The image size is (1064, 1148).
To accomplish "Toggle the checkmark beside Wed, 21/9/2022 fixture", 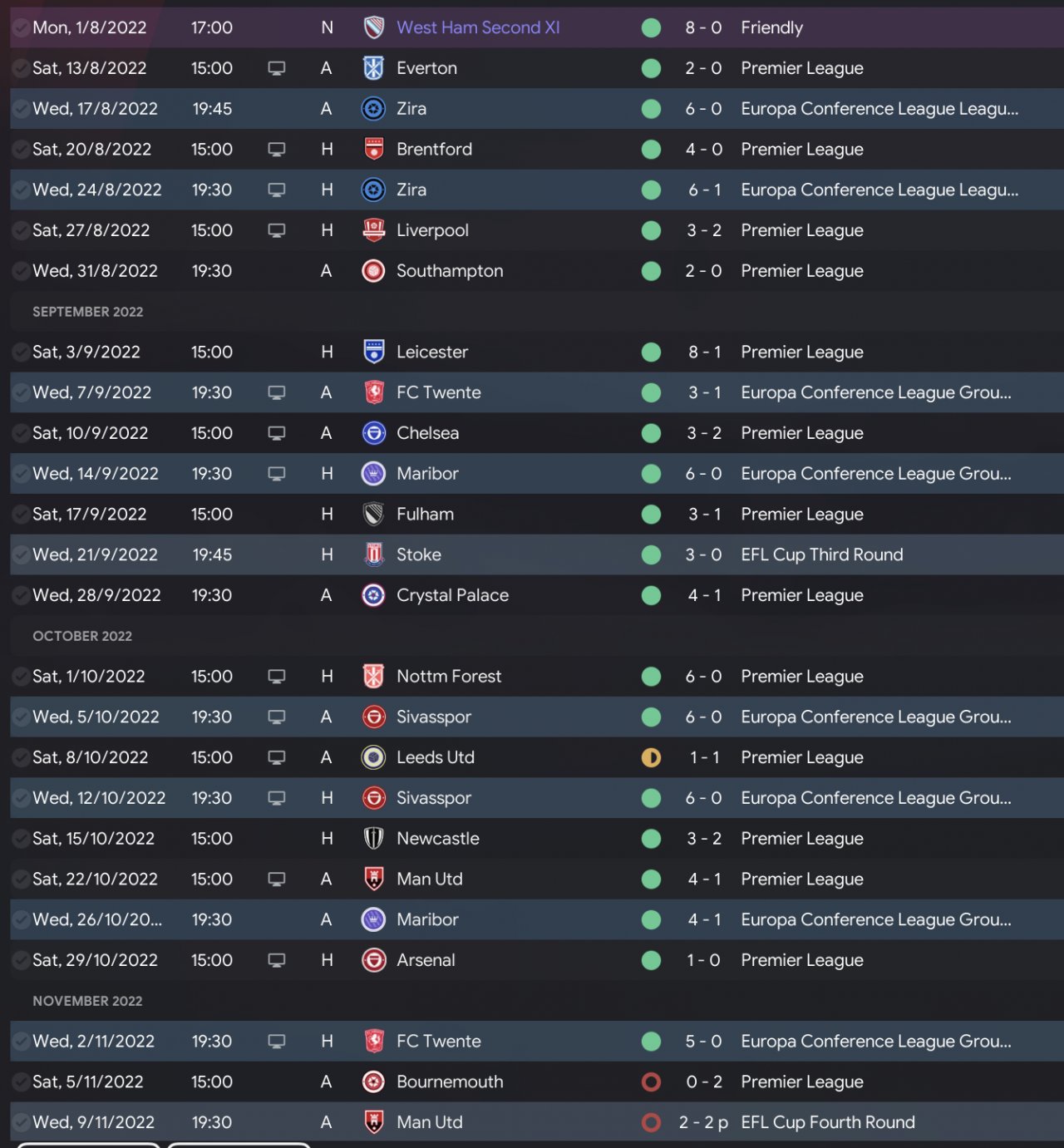I will click(21, 554).
